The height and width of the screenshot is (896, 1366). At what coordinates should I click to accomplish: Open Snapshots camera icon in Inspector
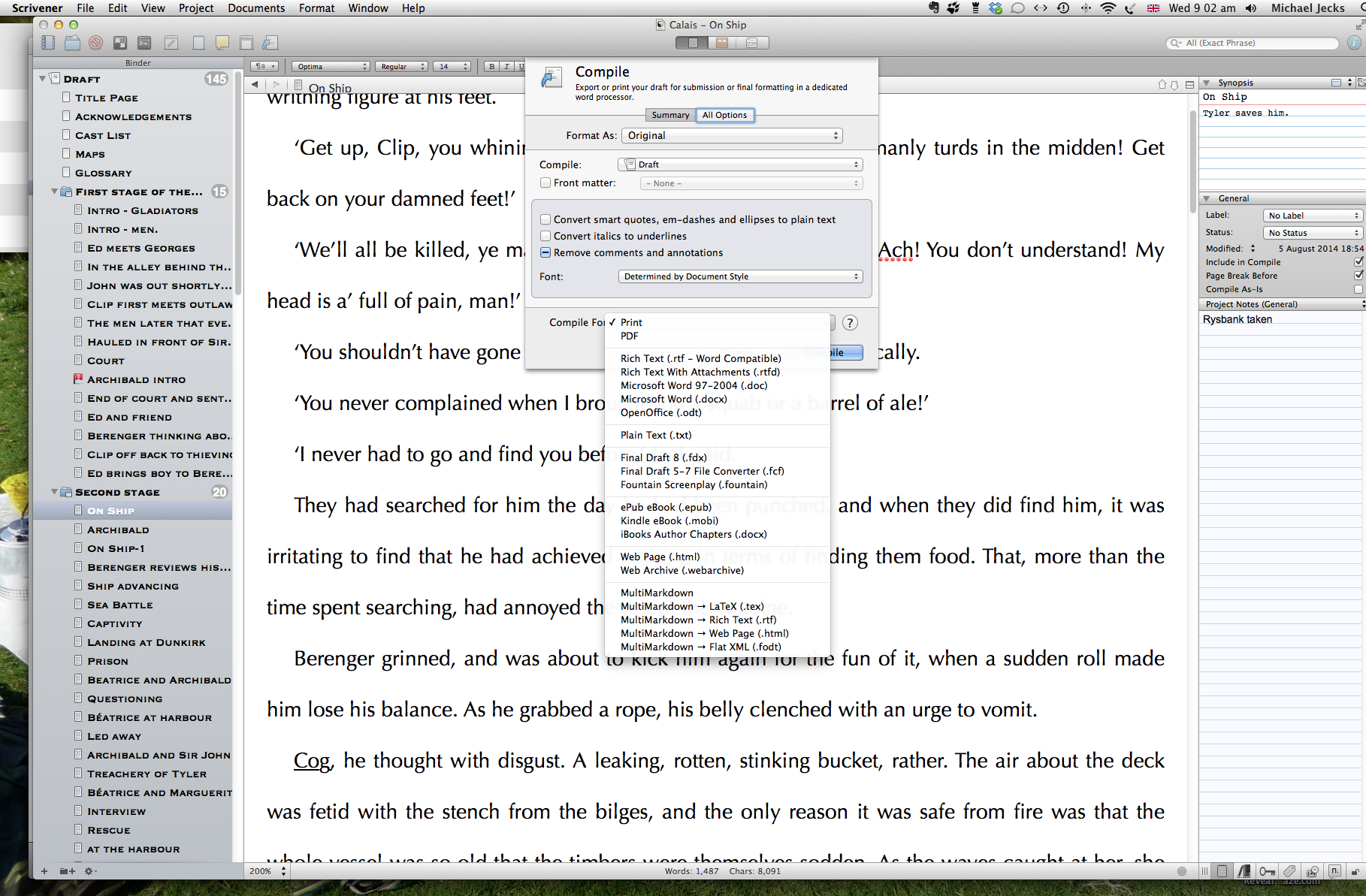pyautogui.click(x=1313, y=871)
